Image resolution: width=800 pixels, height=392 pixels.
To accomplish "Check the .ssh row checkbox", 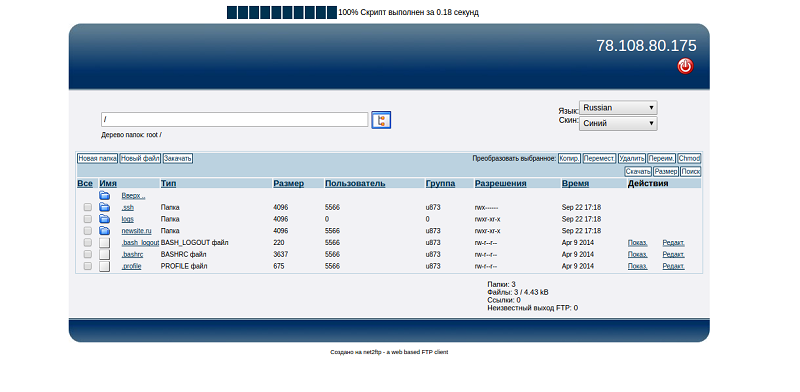I will point(88,207).
